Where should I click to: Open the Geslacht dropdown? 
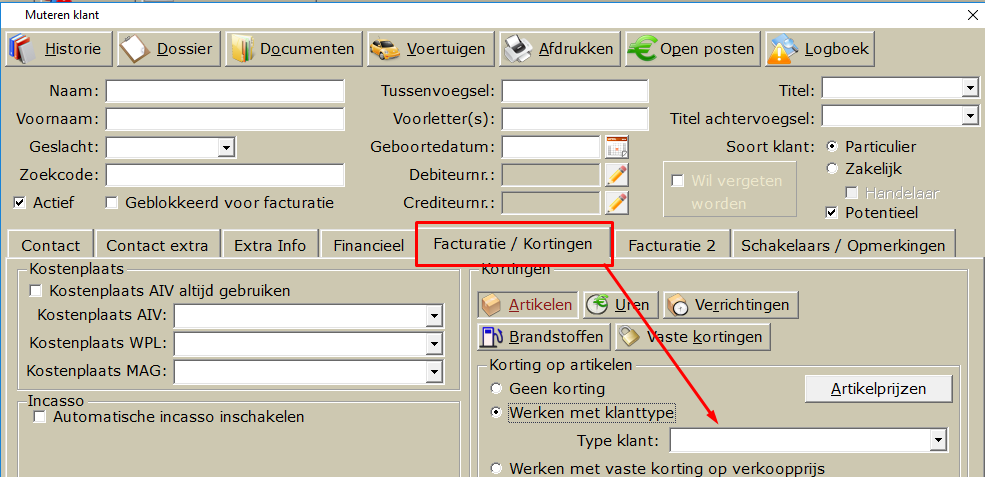[226, 147]
